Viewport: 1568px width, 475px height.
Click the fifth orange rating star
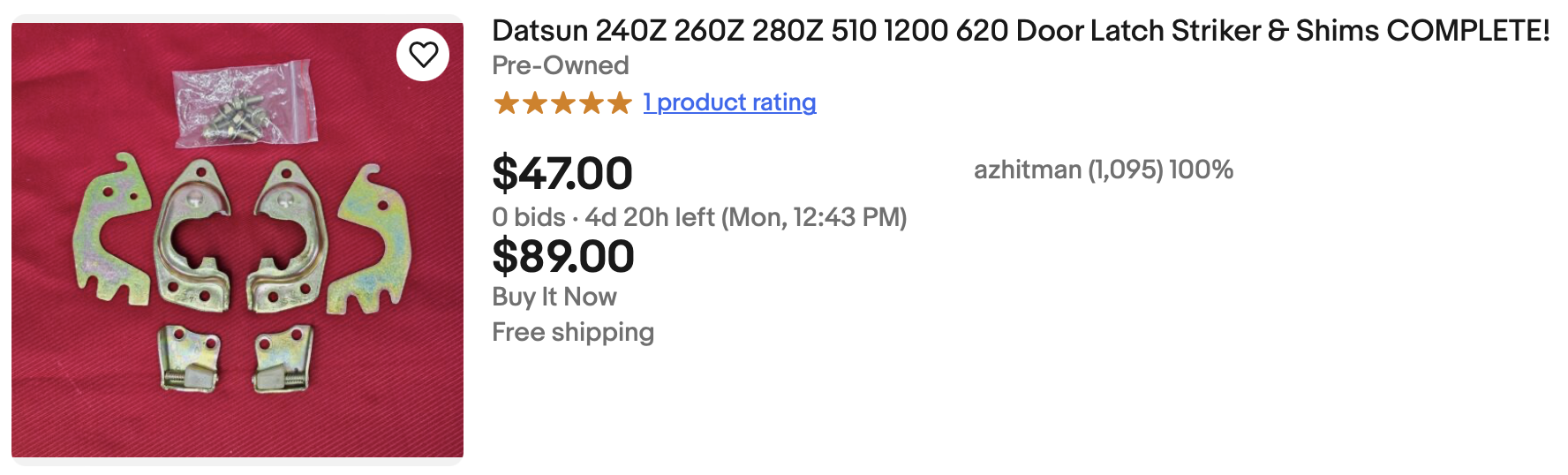pos(620,103)
